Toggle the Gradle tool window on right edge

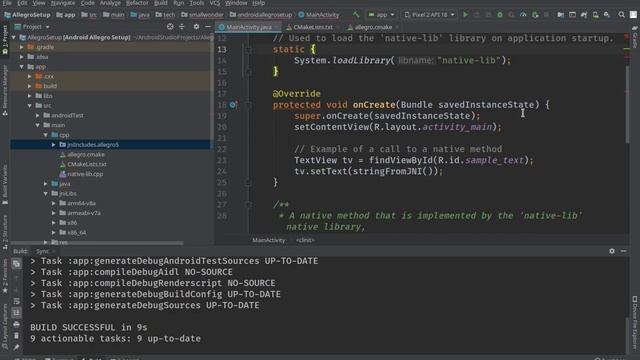(x=635, y=38)
